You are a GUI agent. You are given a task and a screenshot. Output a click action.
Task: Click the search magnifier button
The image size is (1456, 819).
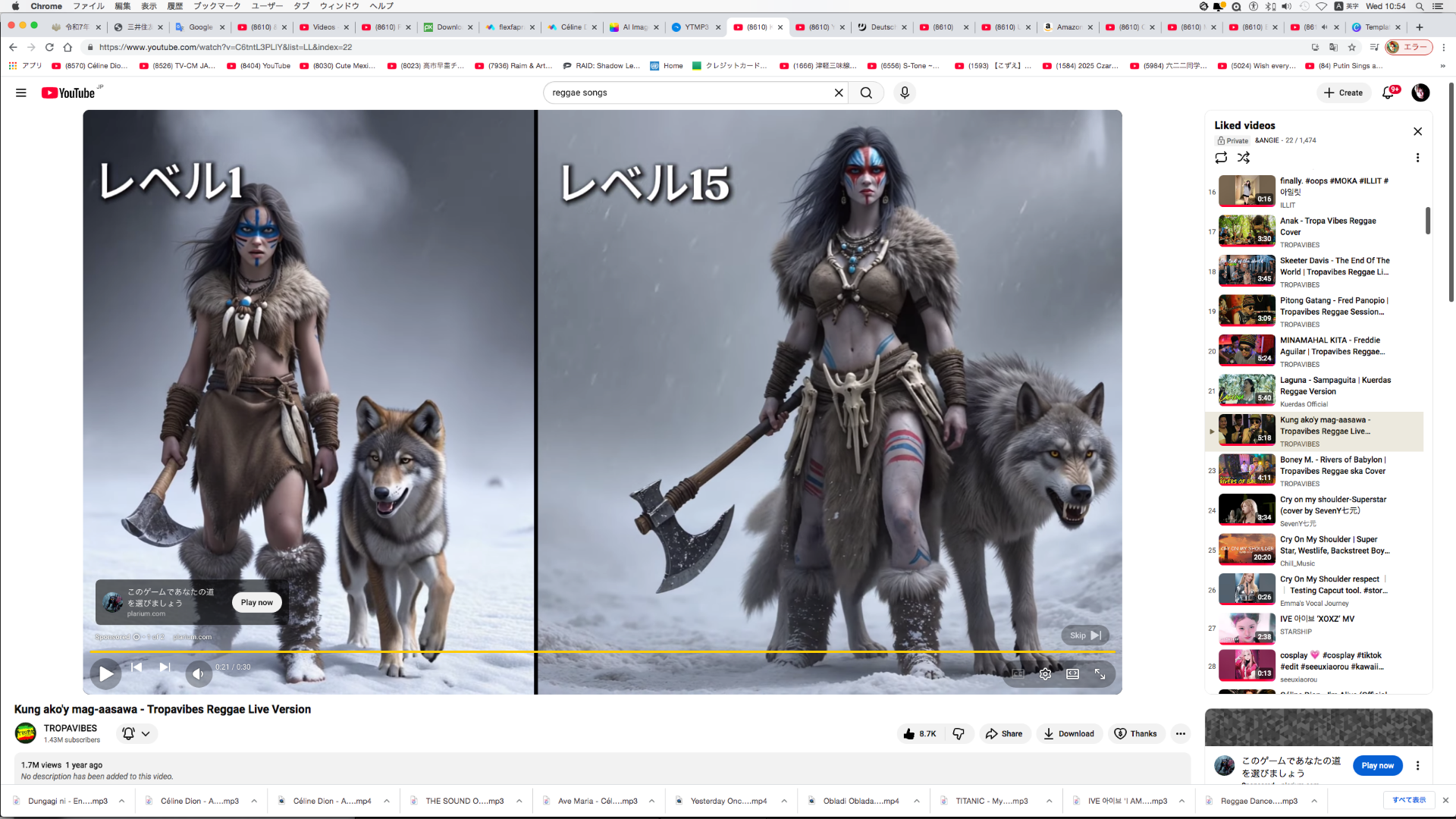coord(866,93)
